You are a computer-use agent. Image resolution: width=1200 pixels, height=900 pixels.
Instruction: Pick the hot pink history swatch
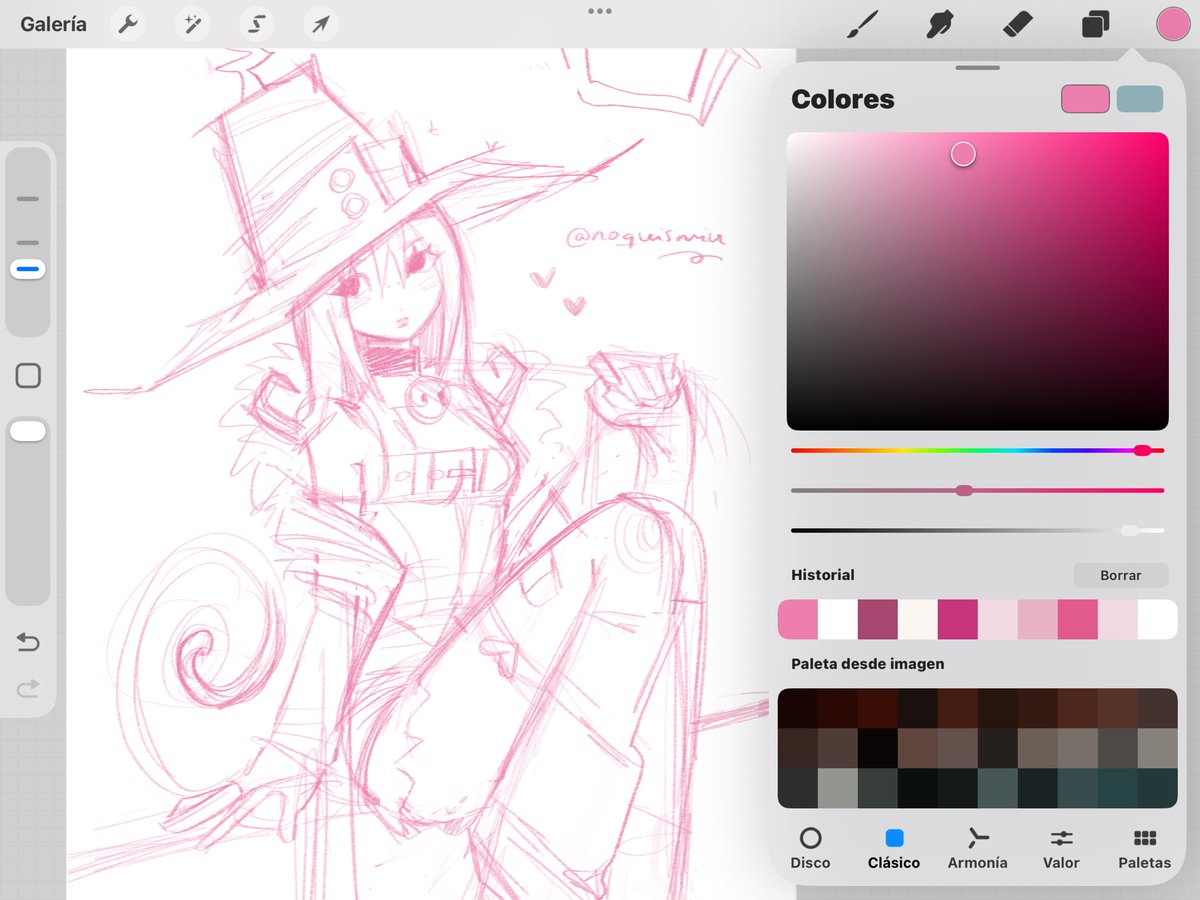[x=1078, y=619]
